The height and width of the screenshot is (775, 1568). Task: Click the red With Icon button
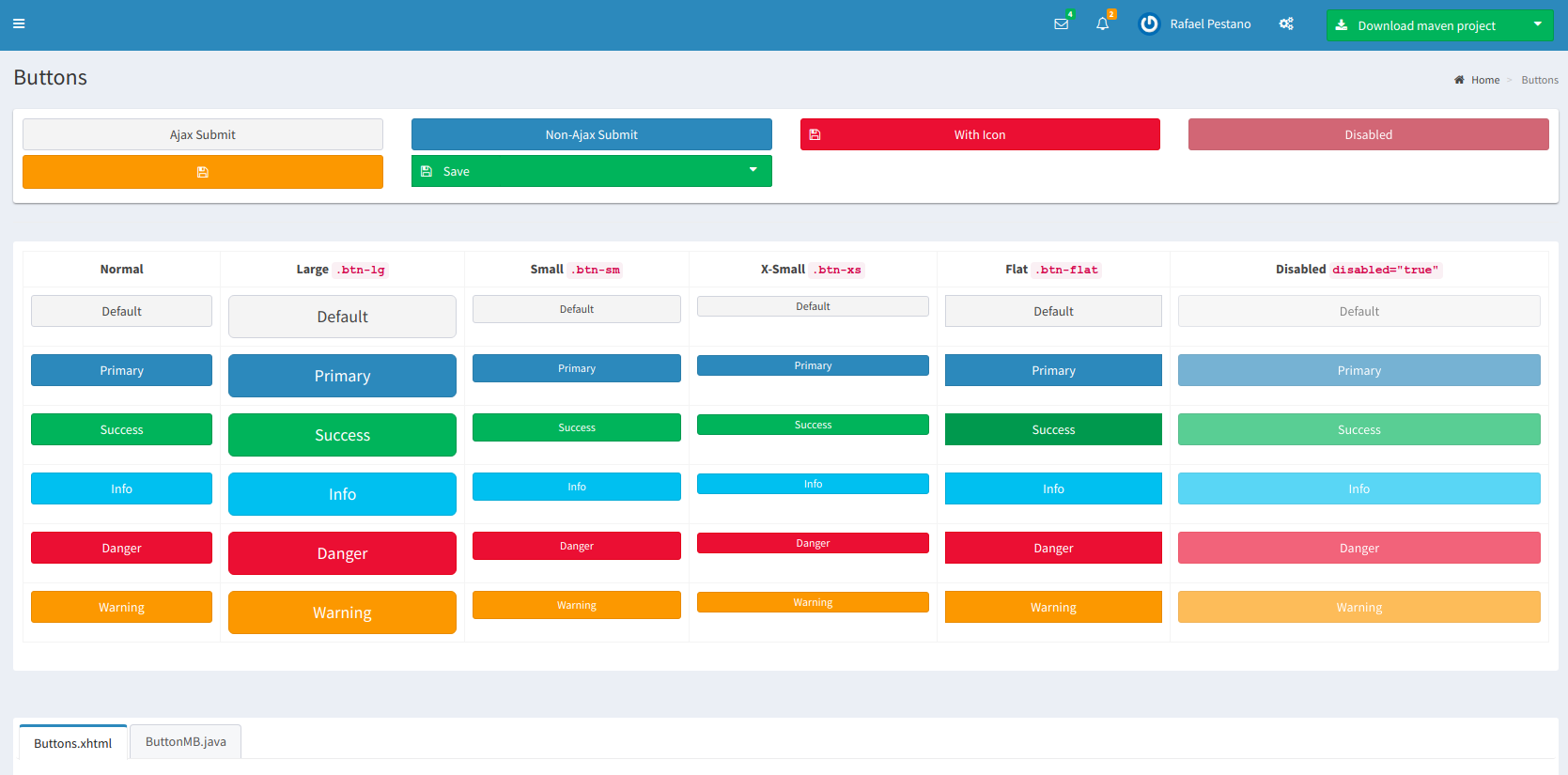980,134
